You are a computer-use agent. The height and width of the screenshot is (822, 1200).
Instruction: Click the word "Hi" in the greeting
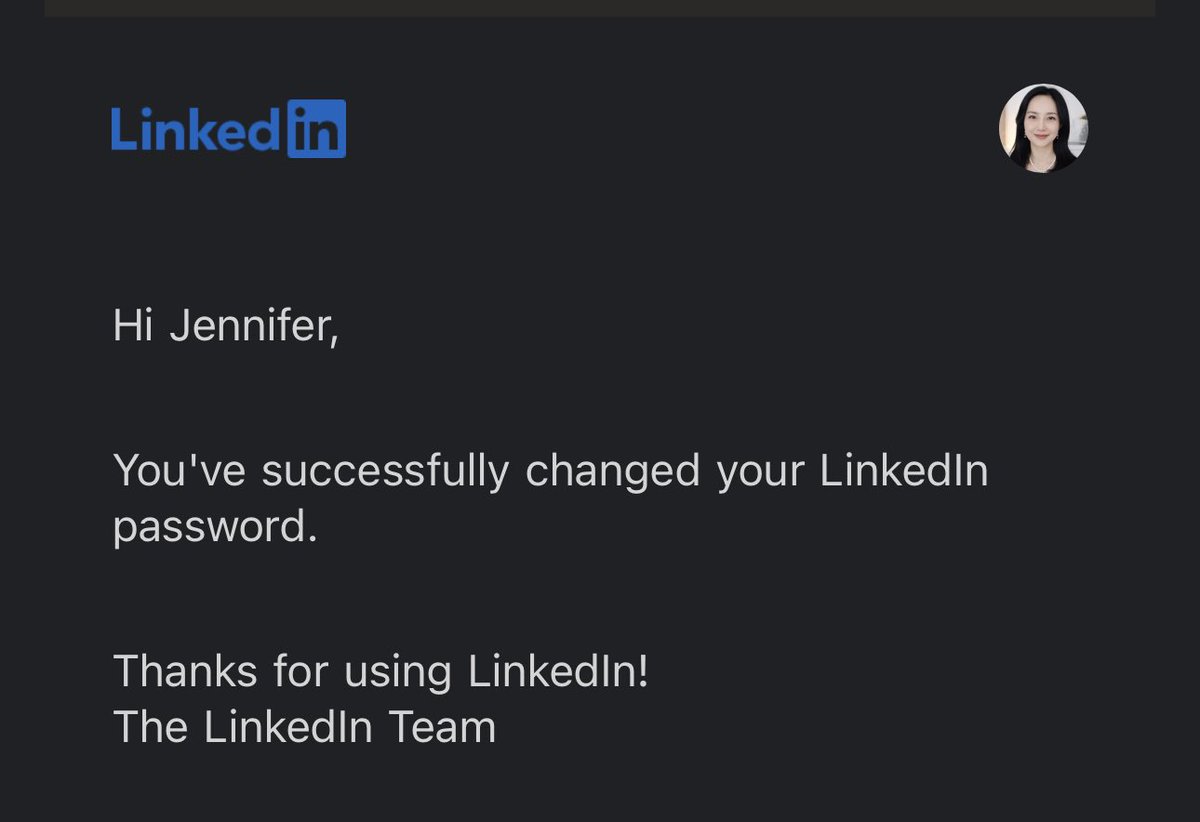coord(131,326)
